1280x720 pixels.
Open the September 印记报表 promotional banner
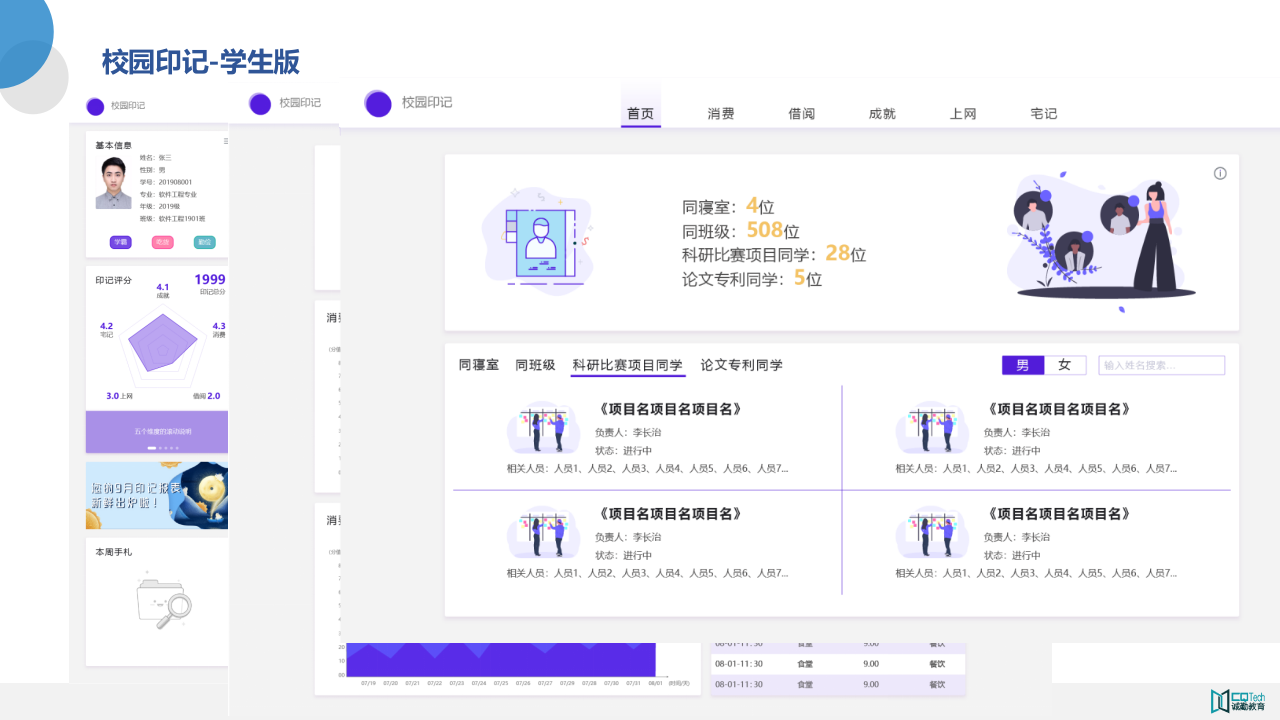click(156, 494)
